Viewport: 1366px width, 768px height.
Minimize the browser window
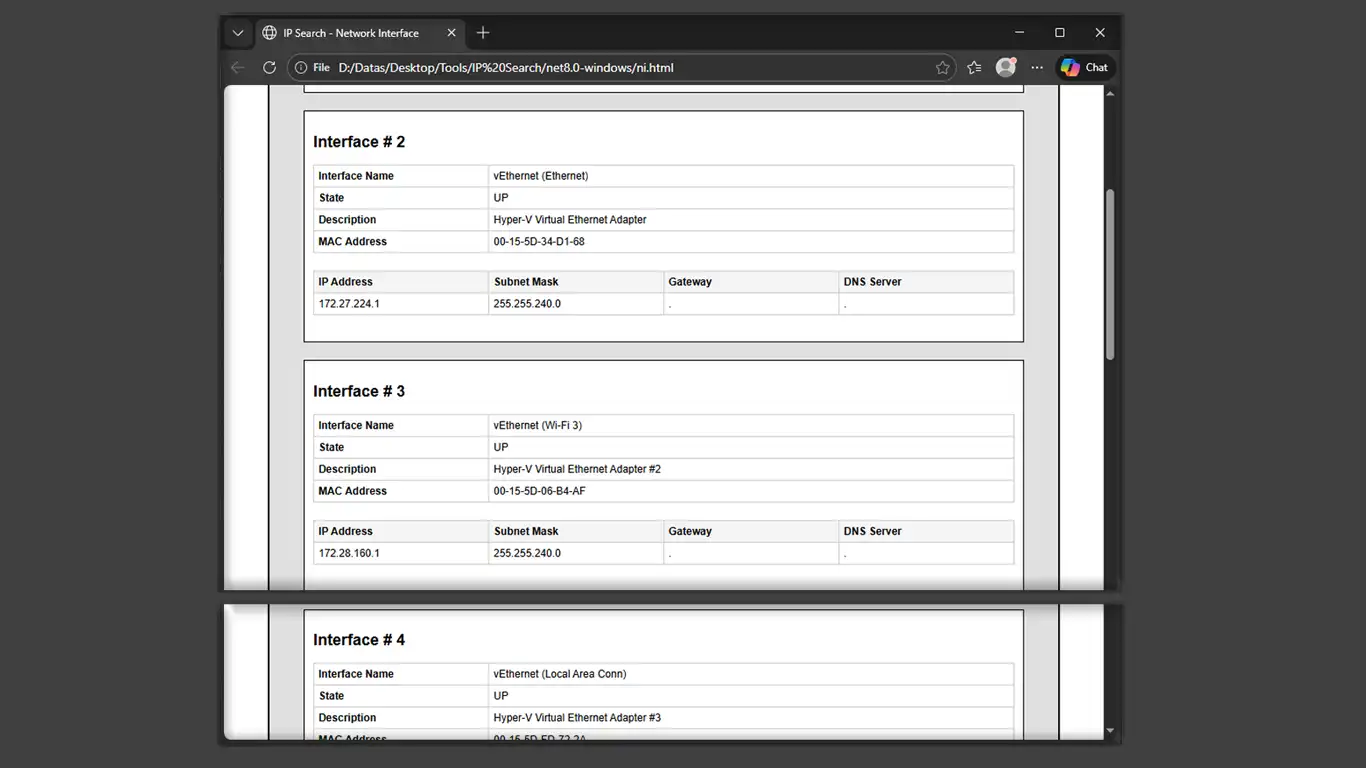1019,33
